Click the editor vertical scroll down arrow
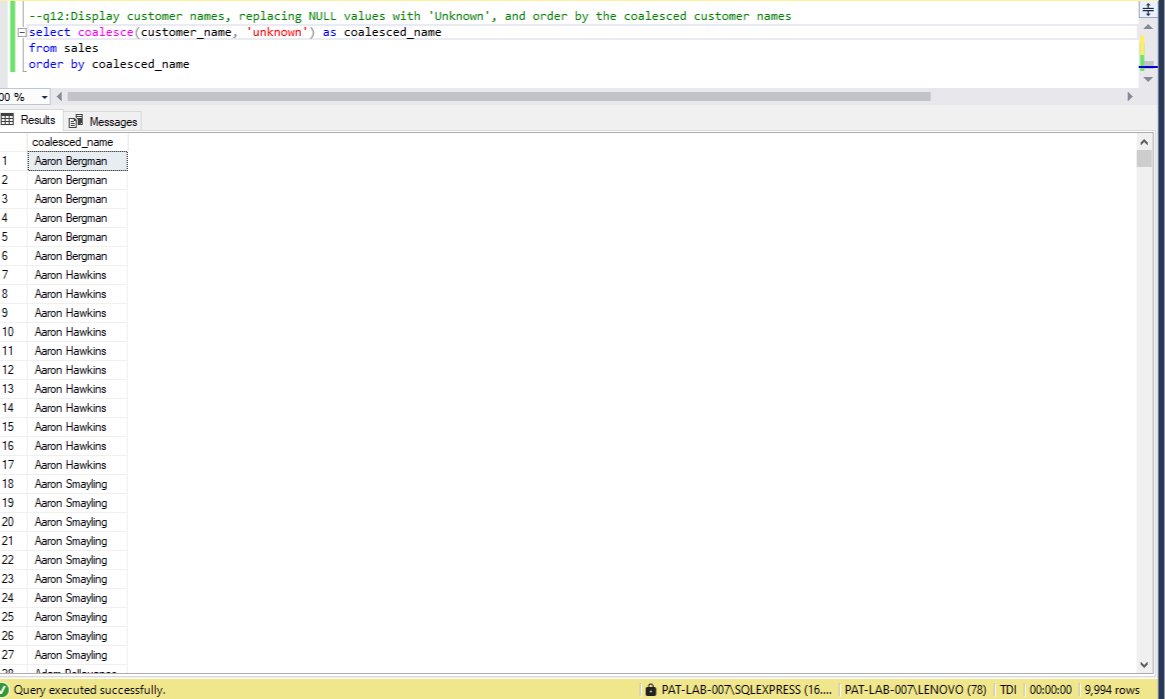The width and height of the screenshot is (1165, 699). (1148, 79)
